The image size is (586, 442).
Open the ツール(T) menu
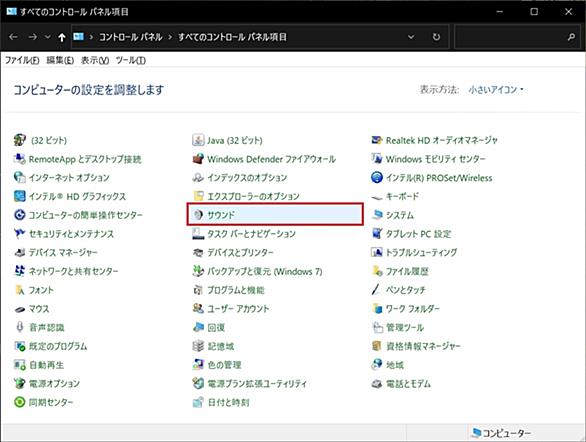point(130,60)
